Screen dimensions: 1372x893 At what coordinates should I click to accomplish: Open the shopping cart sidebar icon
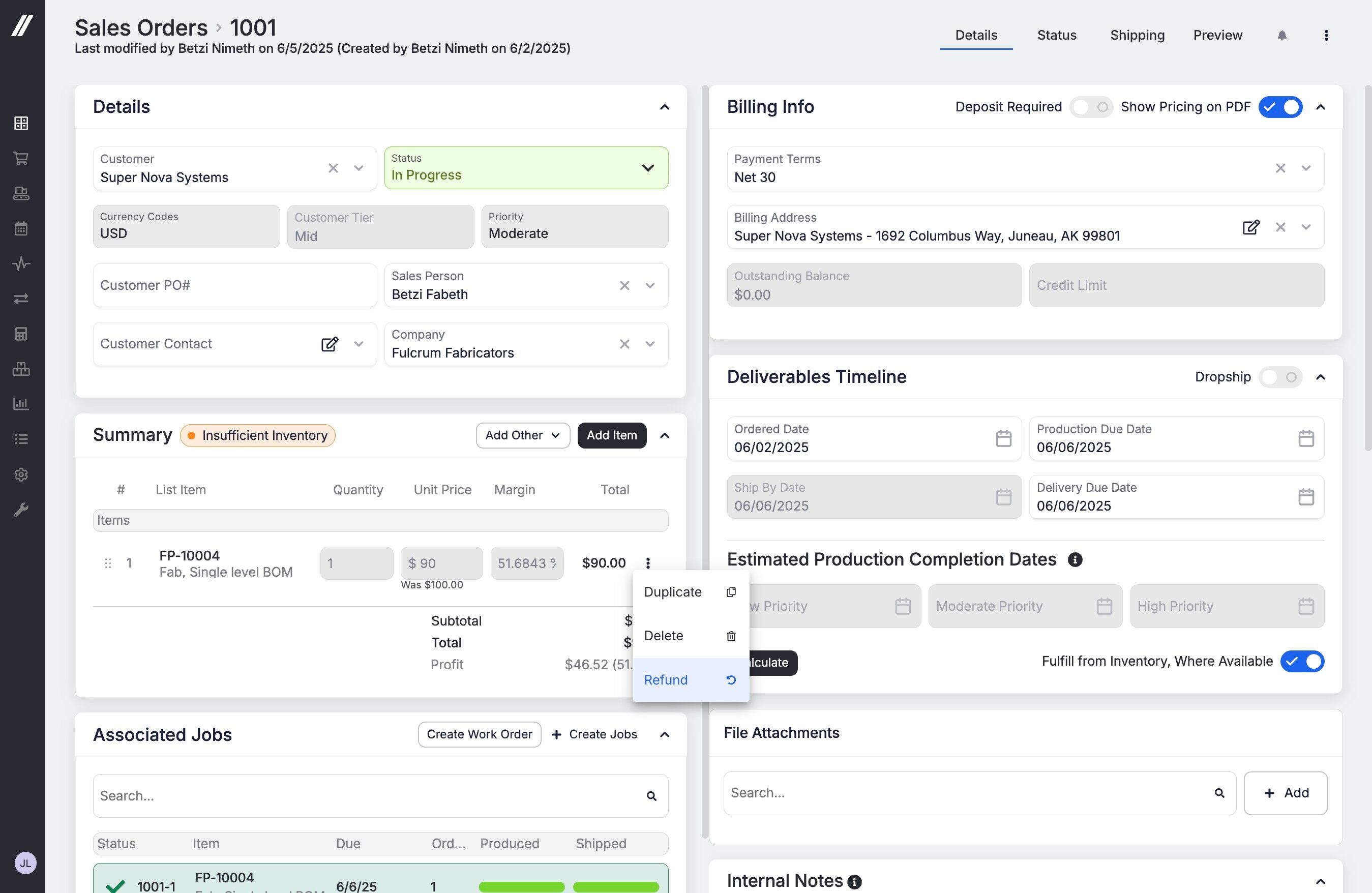click(x=21, y=158)
